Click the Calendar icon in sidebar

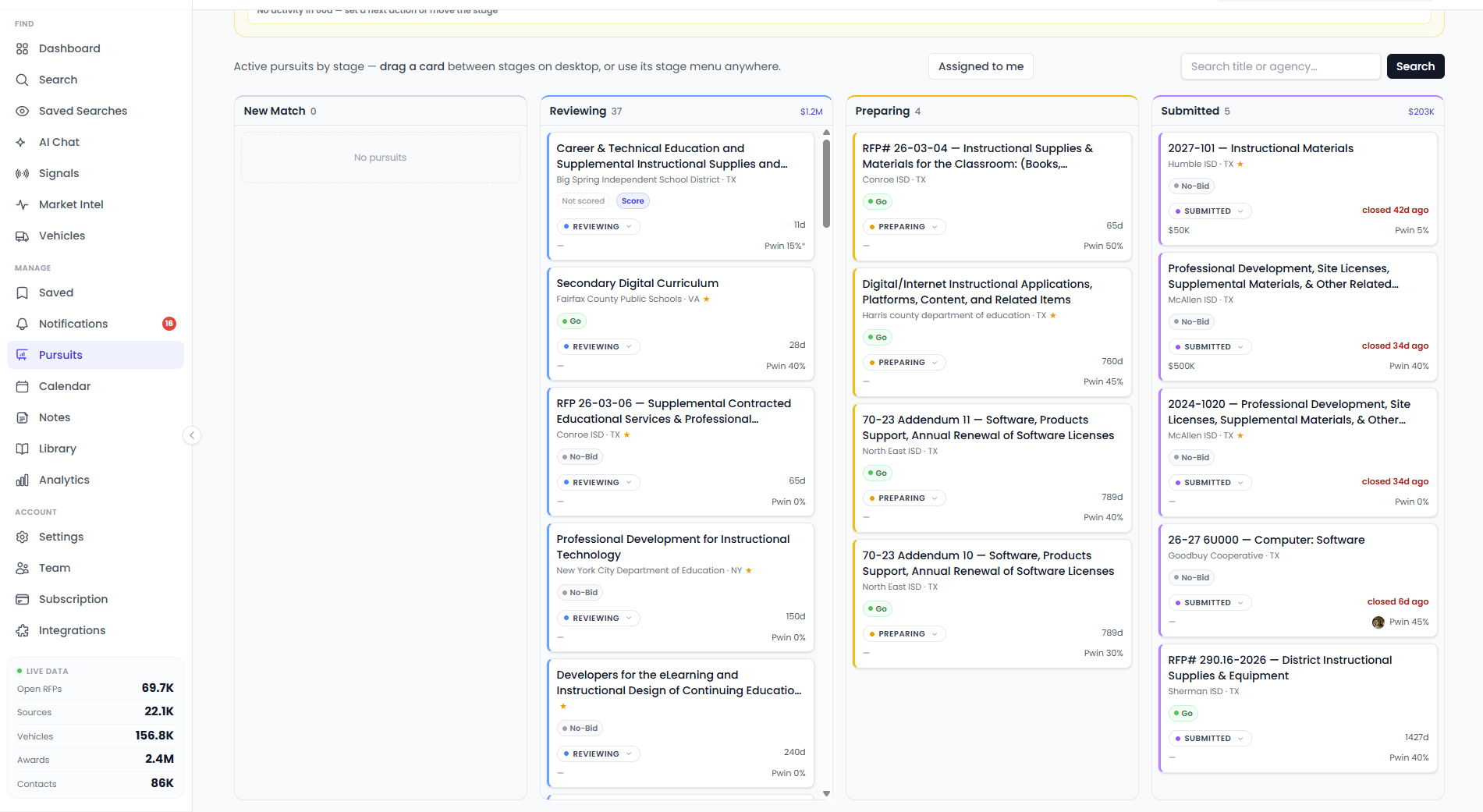coord(22,386)
